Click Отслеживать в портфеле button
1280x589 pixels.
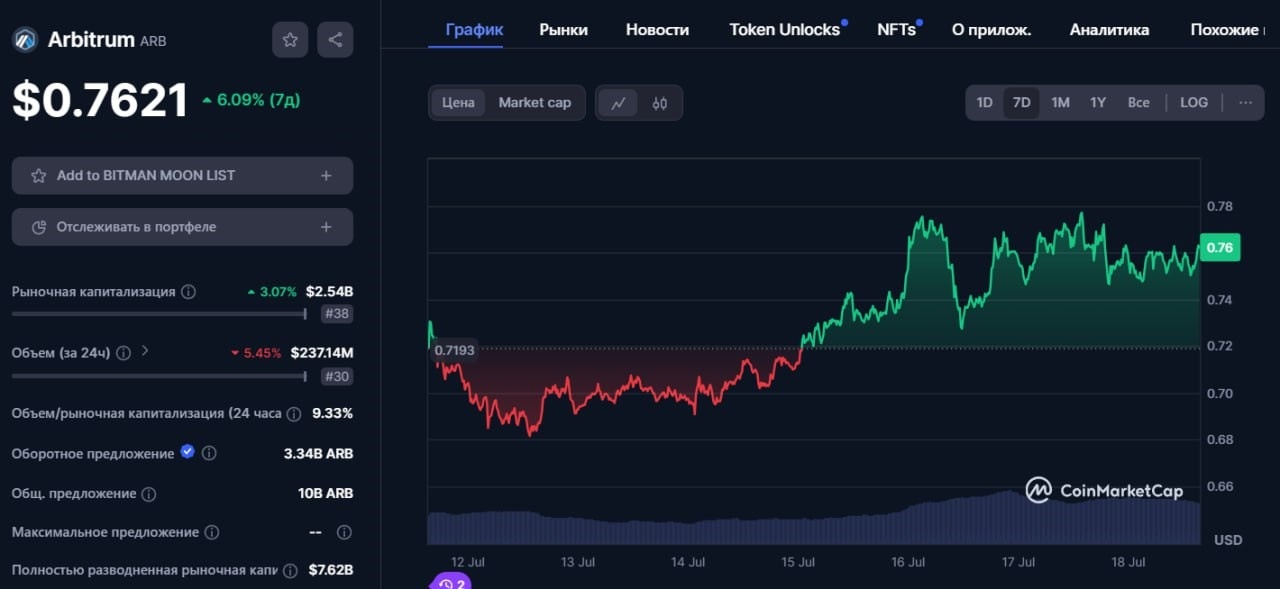click(x=182, y=227)
